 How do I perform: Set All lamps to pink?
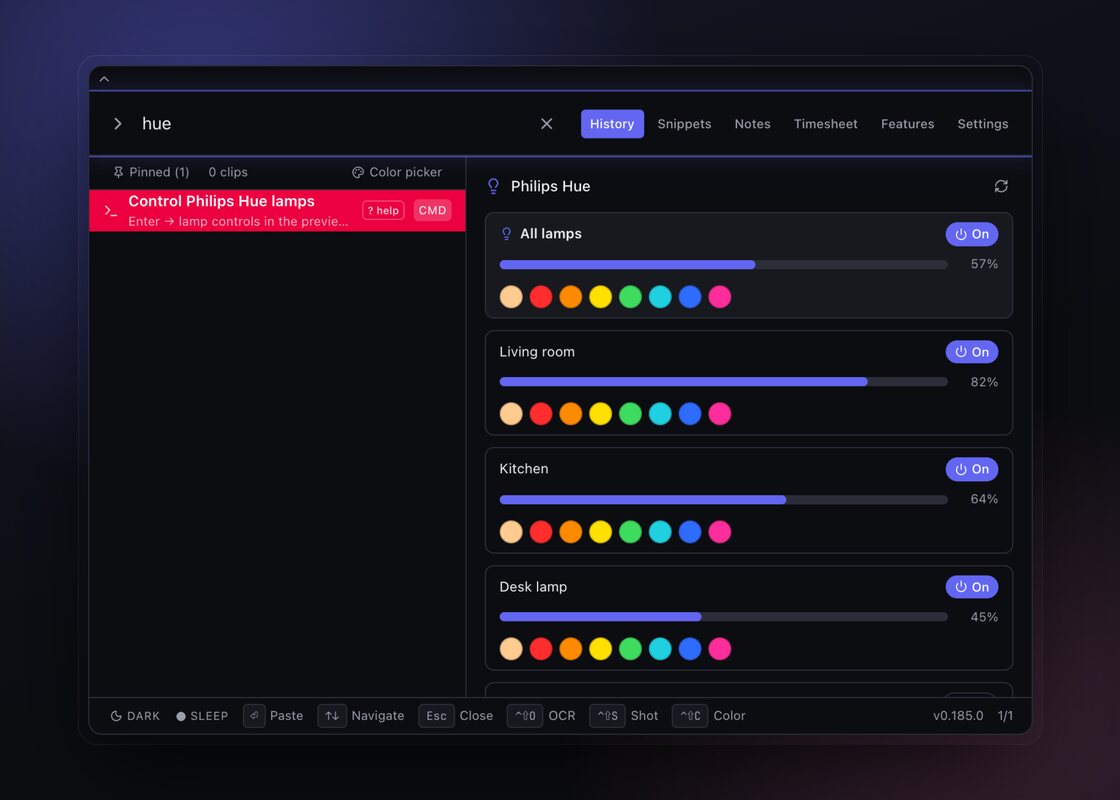pos(720,296)
